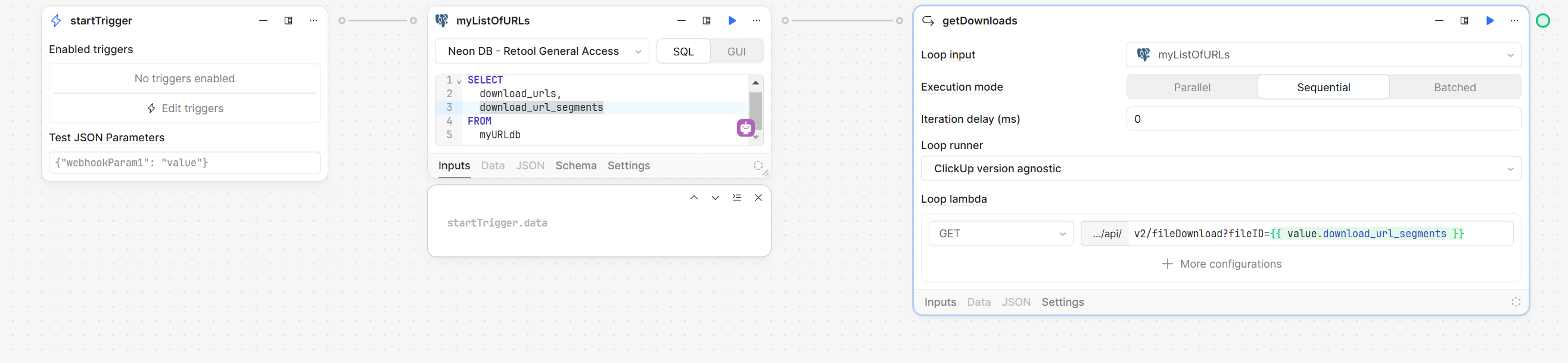
Task: Click the green output connector circle of getDownloads
Action: click(1542, 21)
